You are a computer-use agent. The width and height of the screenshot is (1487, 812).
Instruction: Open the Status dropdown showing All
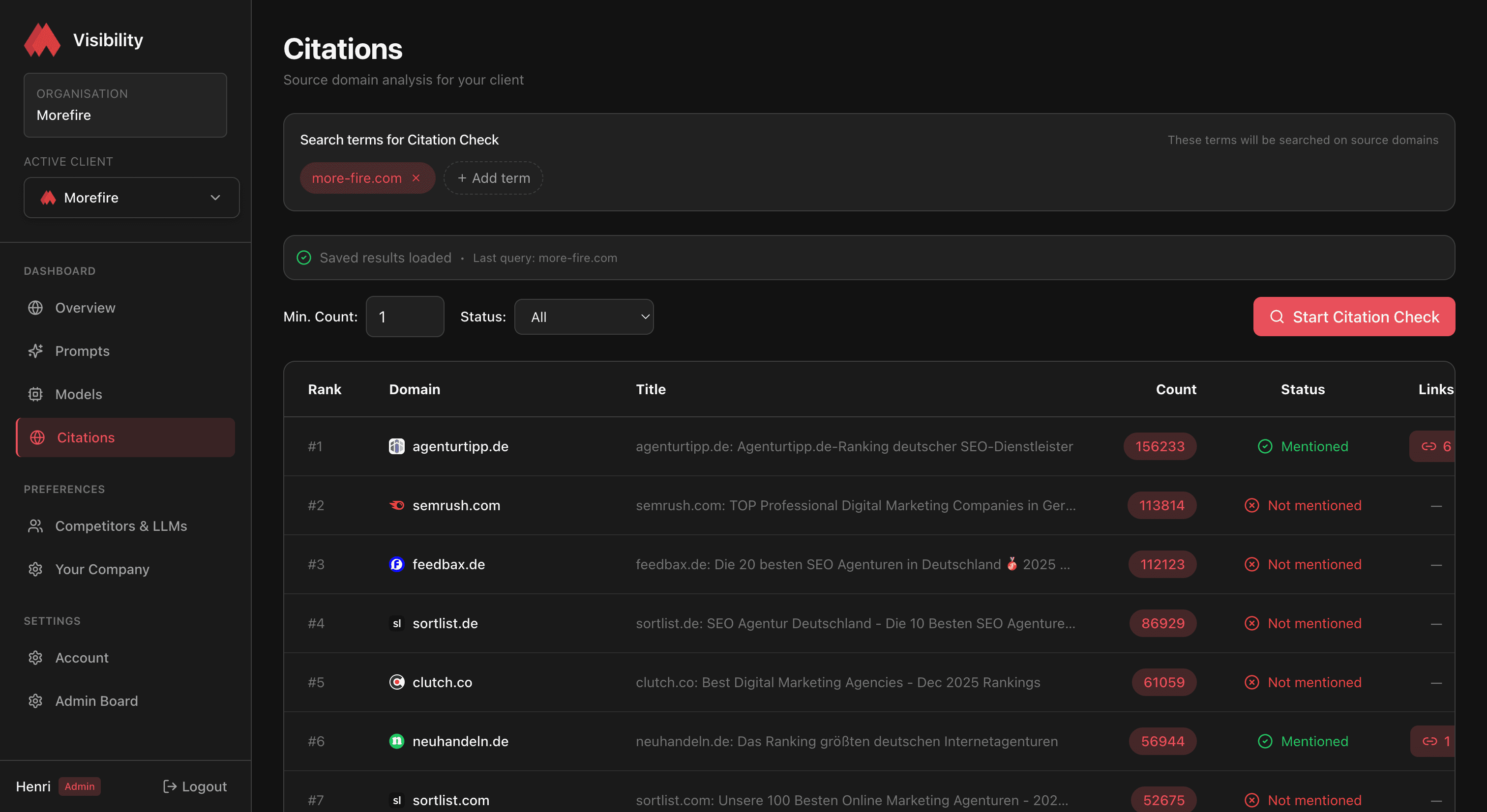584,316
